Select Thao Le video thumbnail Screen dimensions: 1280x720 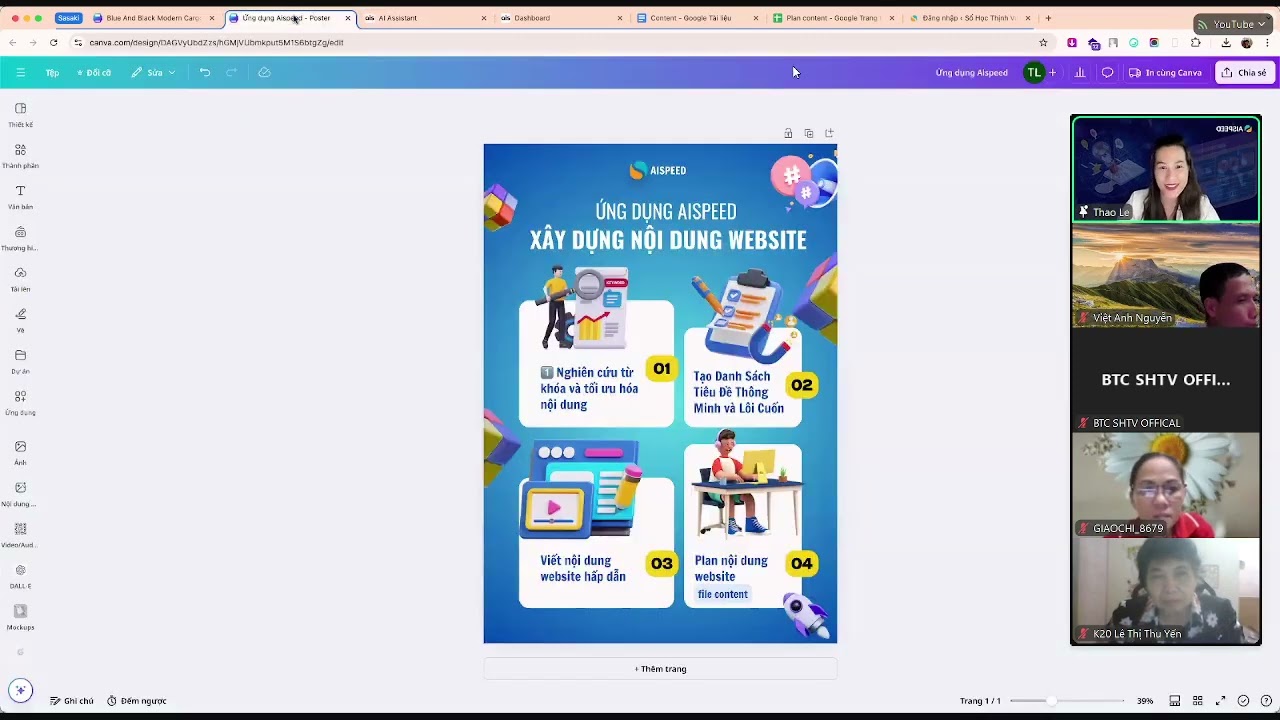click(1165, 168)
